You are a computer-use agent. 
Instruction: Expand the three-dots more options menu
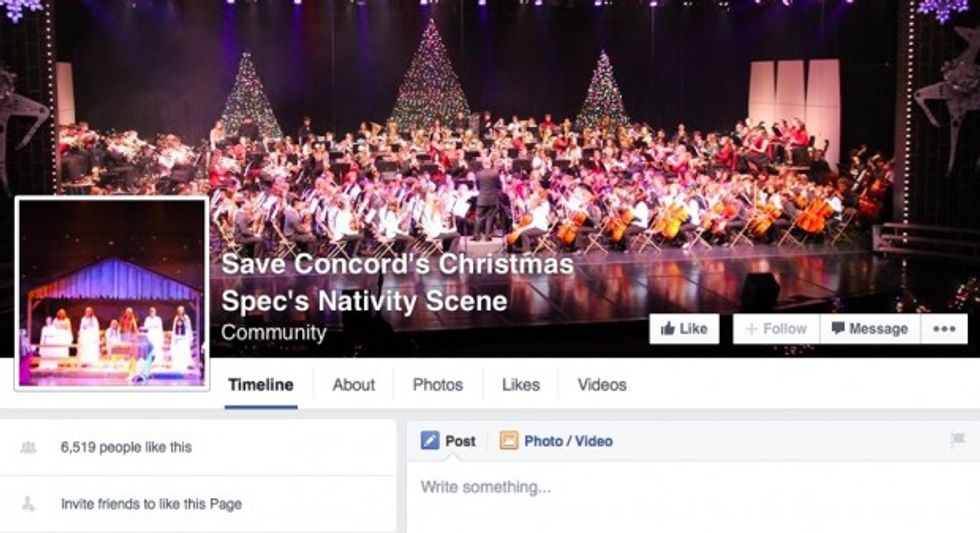pyautogui.click(x=943, y=329)
